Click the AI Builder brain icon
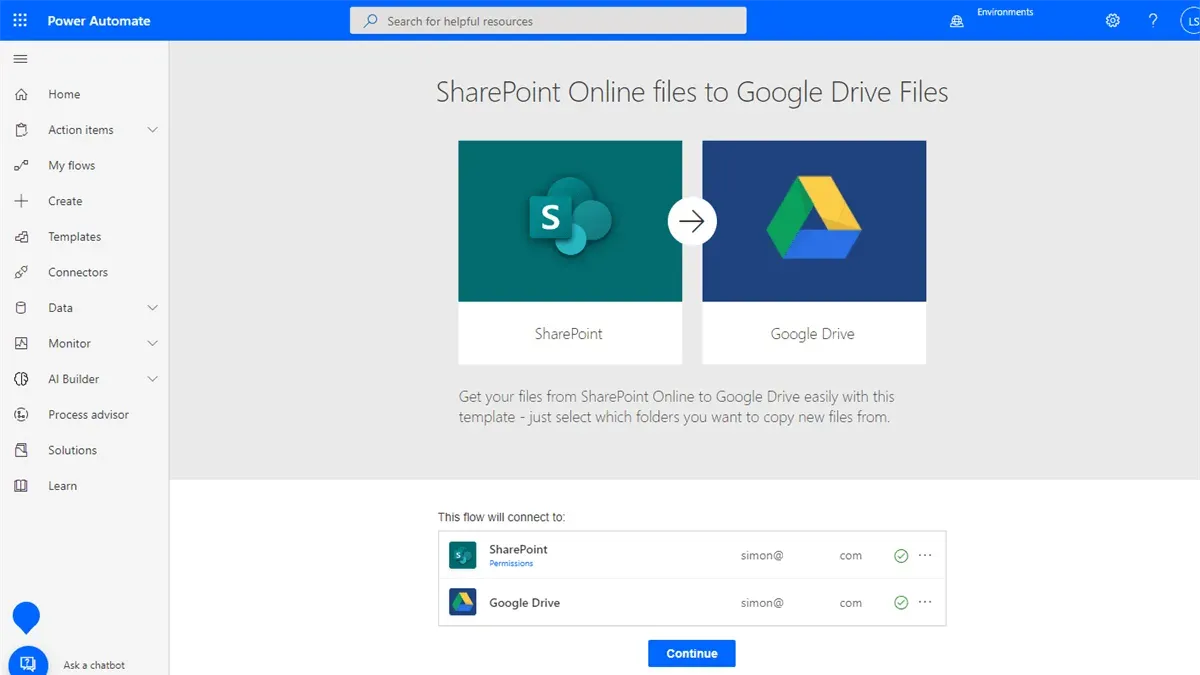This screenshot has height=675, width=1200. tap(22, 379)
